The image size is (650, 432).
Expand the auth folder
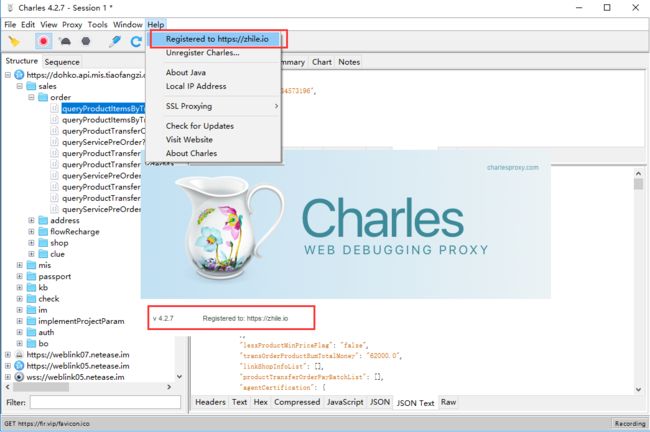19,332
